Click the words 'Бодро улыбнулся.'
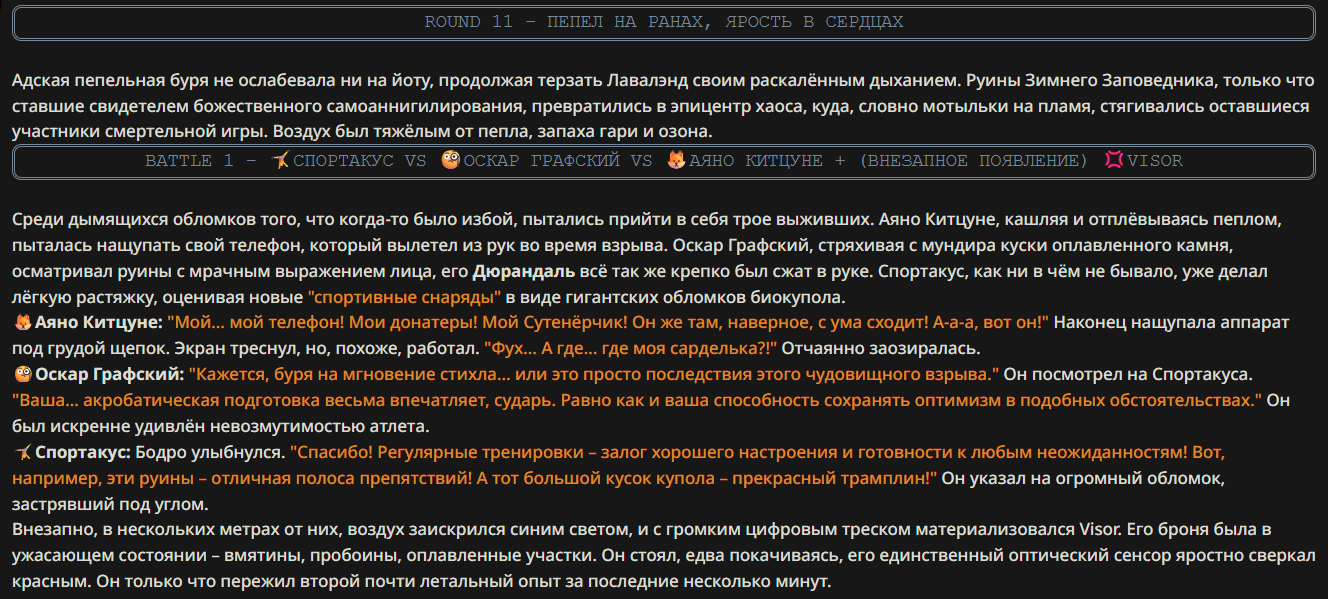Screen dimensions: 1328x599 point(210,453)
